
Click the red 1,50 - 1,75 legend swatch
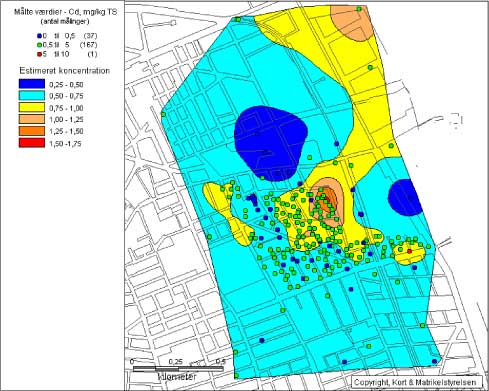pyautogui.click(x=32, y=143)
